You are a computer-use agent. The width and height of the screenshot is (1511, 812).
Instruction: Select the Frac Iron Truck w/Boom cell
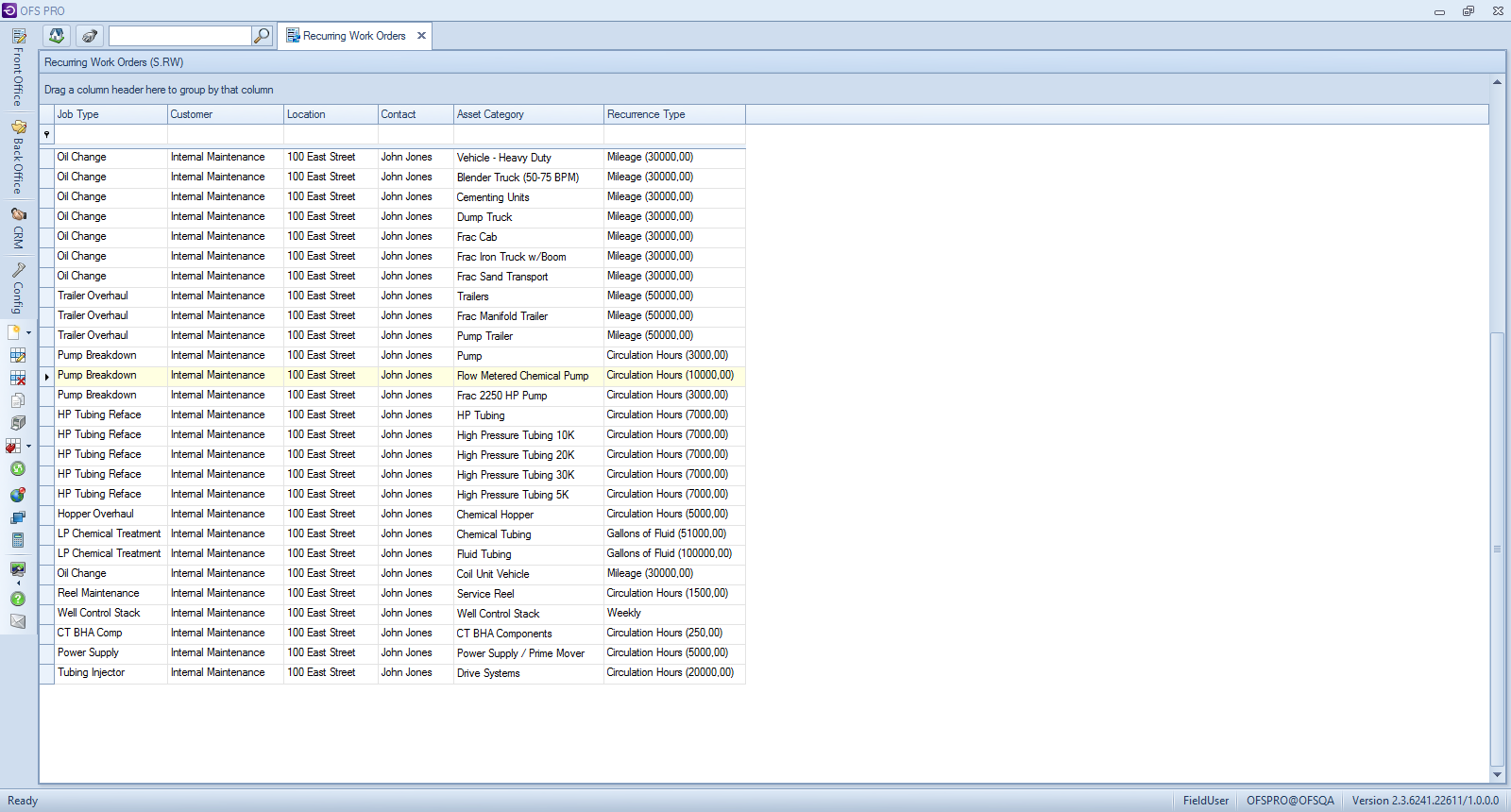529,257
